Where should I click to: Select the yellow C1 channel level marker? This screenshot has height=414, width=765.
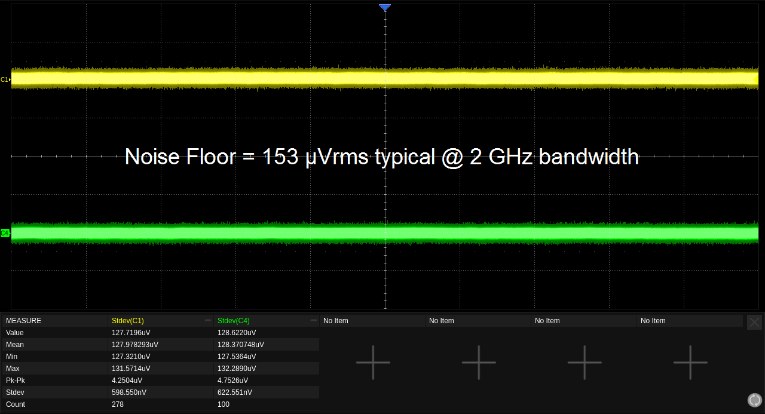point(5,79)
